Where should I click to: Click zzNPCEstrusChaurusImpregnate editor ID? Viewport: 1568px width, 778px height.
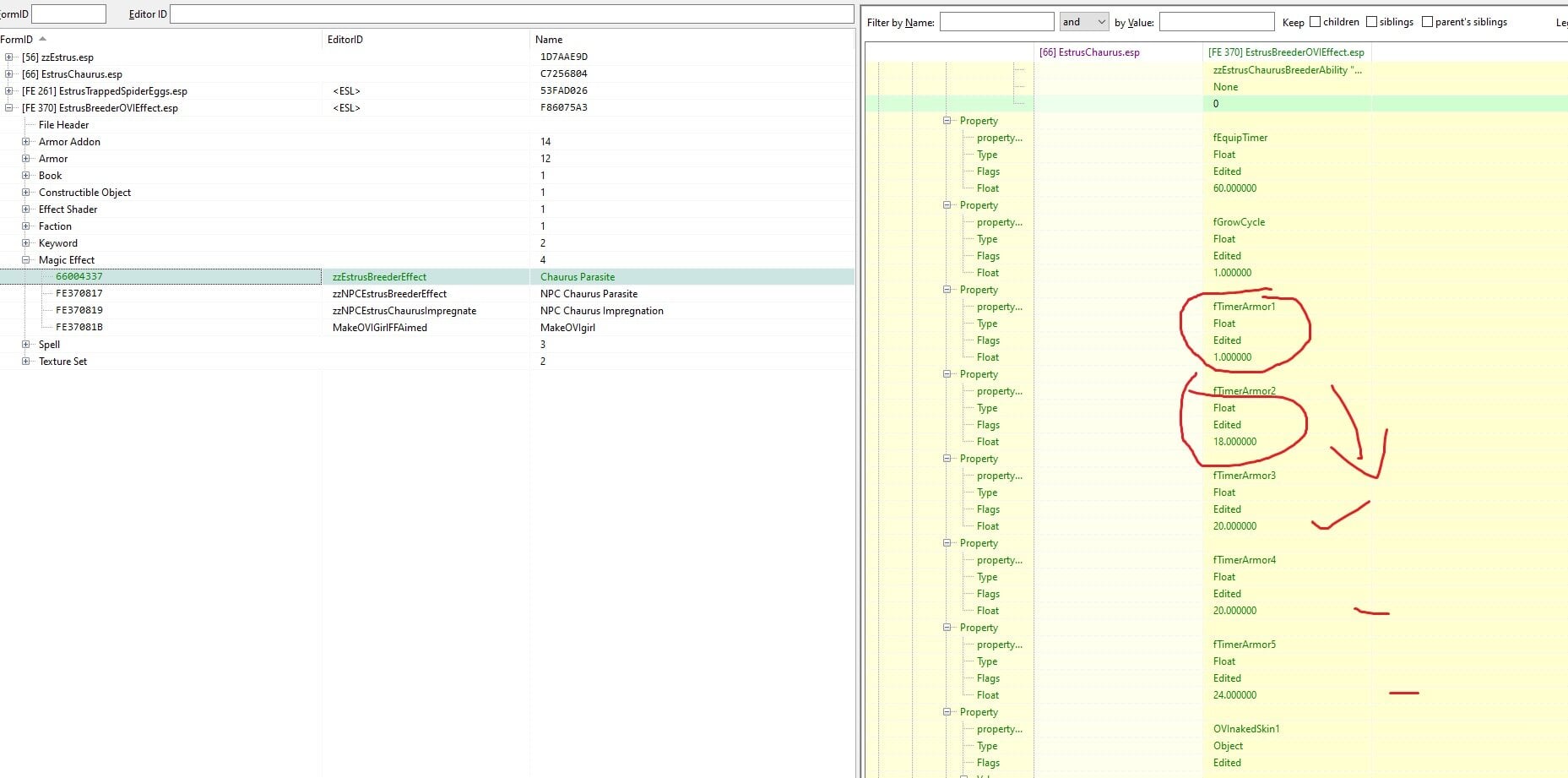(404, 311)
